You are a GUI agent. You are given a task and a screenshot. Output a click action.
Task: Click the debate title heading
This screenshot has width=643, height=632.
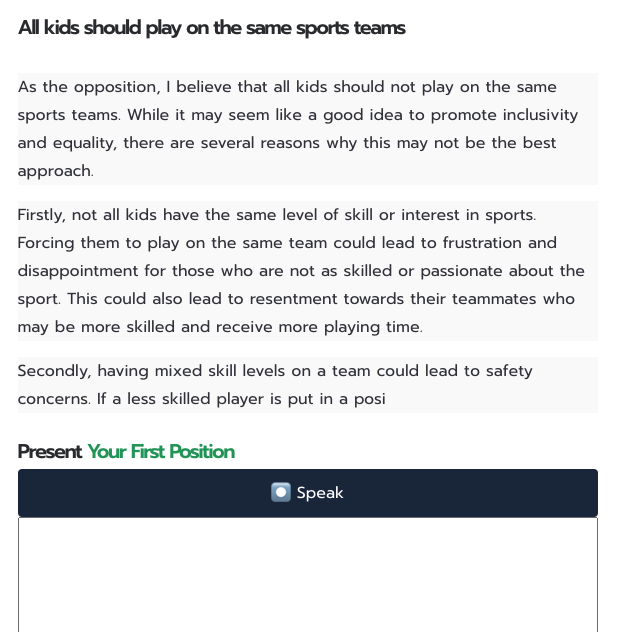(x=212, y=28)
